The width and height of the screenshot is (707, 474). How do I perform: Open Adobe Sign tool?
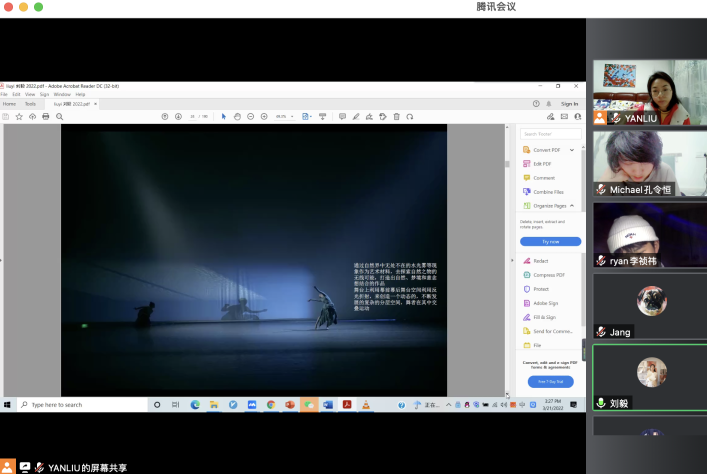point(541,303)
